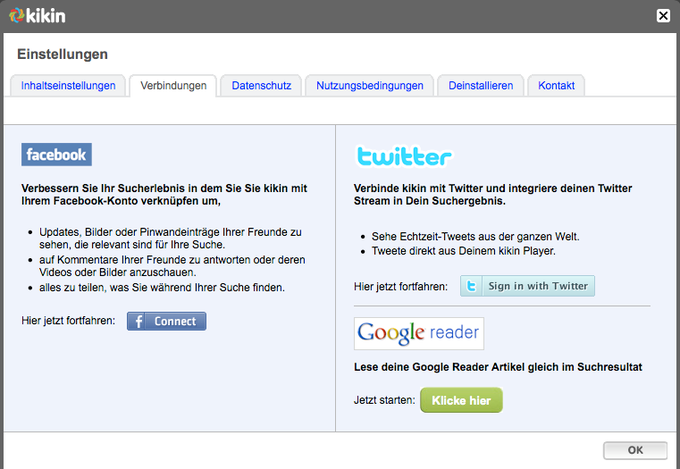Click the Google reader logo
This screenshot has height=469, width=680.
point(419,333)
